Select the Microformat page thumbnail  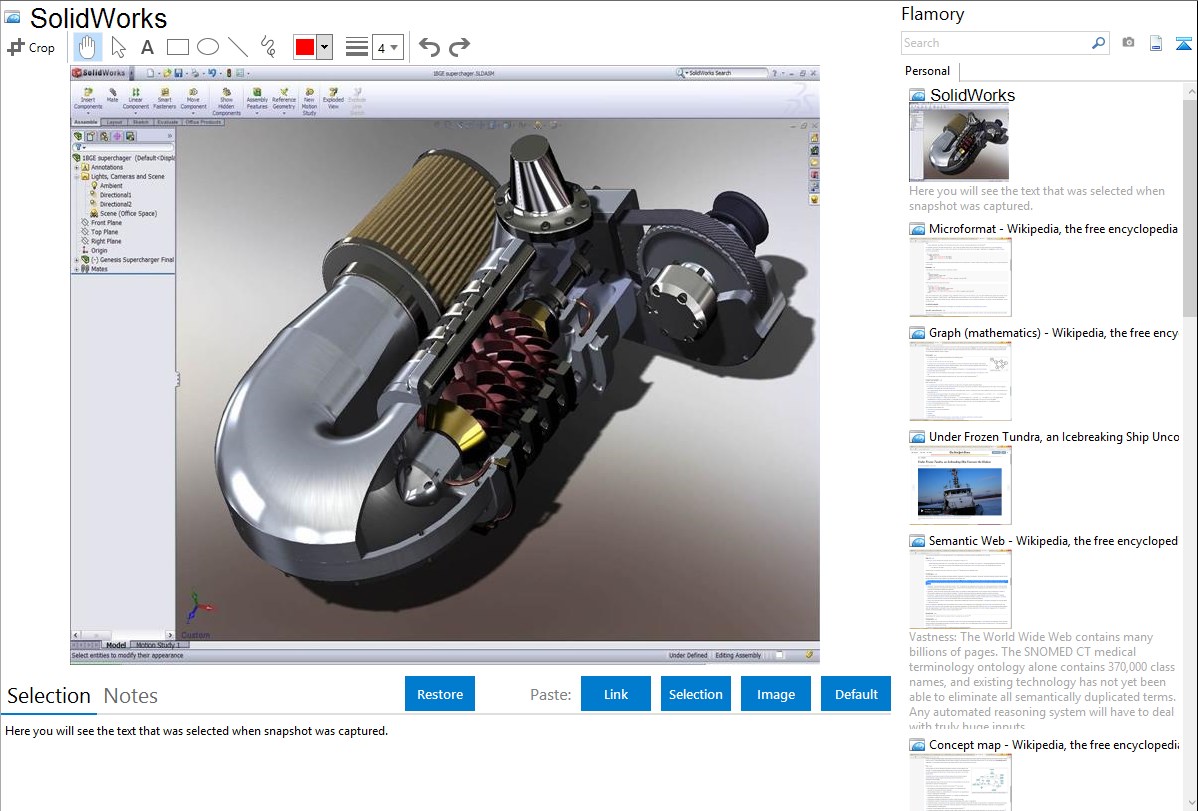(960, 277)
